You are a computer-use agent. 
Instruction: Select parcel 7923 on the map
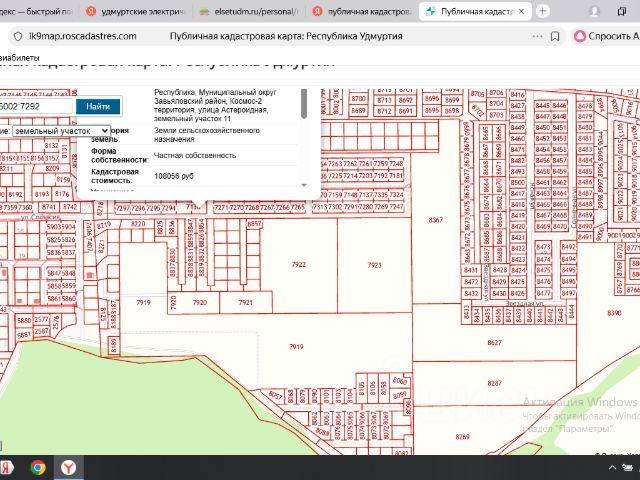(x=374, y=265)
